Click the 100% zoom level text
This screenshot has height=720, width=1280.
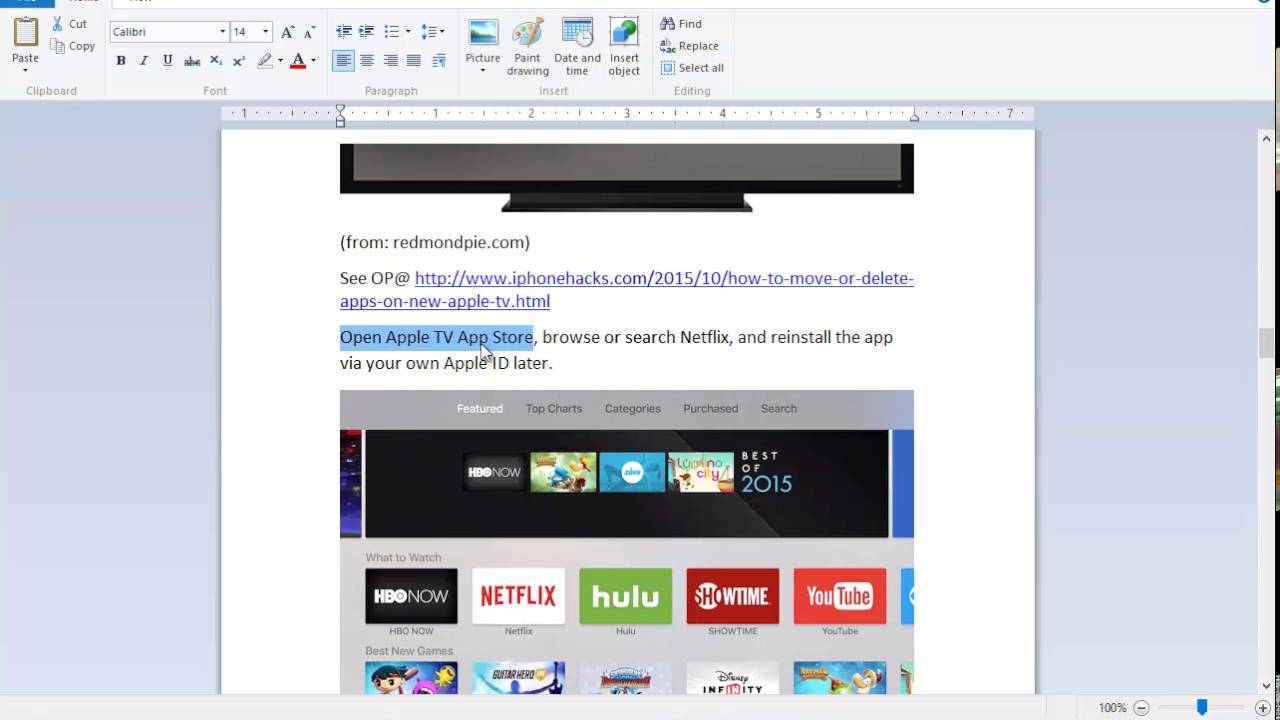coord(1113,708)
